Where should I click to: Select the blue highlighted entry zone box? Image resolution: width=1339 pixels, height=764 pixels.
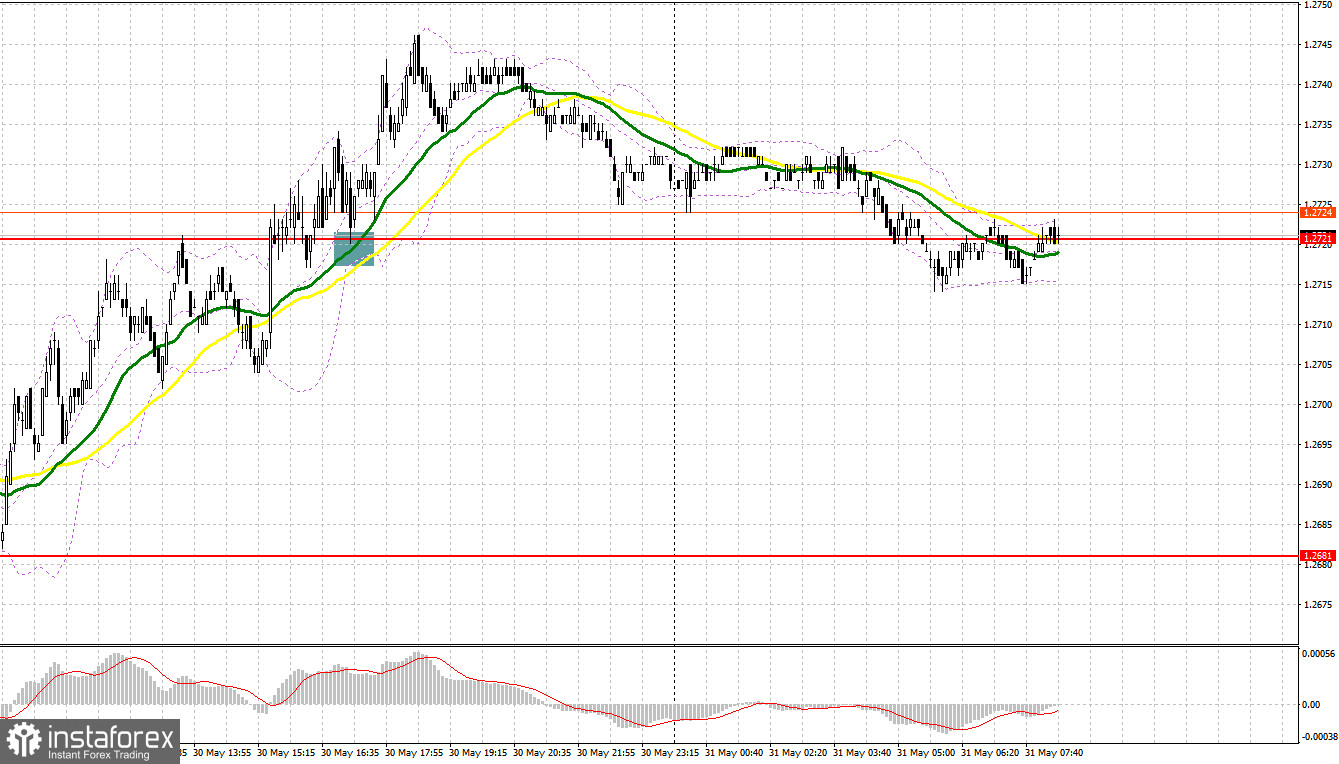coord(353,249)
